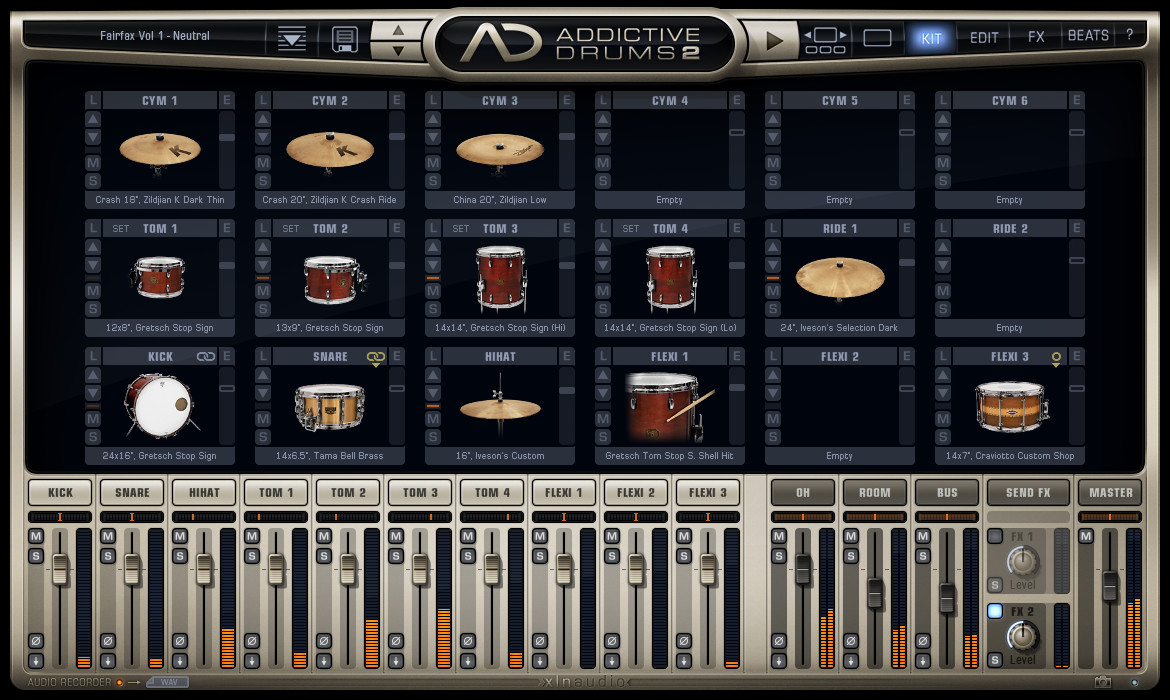The image size is (1170, 700).
Task: Click the MASTER volume fader handle
Action: coord(1110,585)
